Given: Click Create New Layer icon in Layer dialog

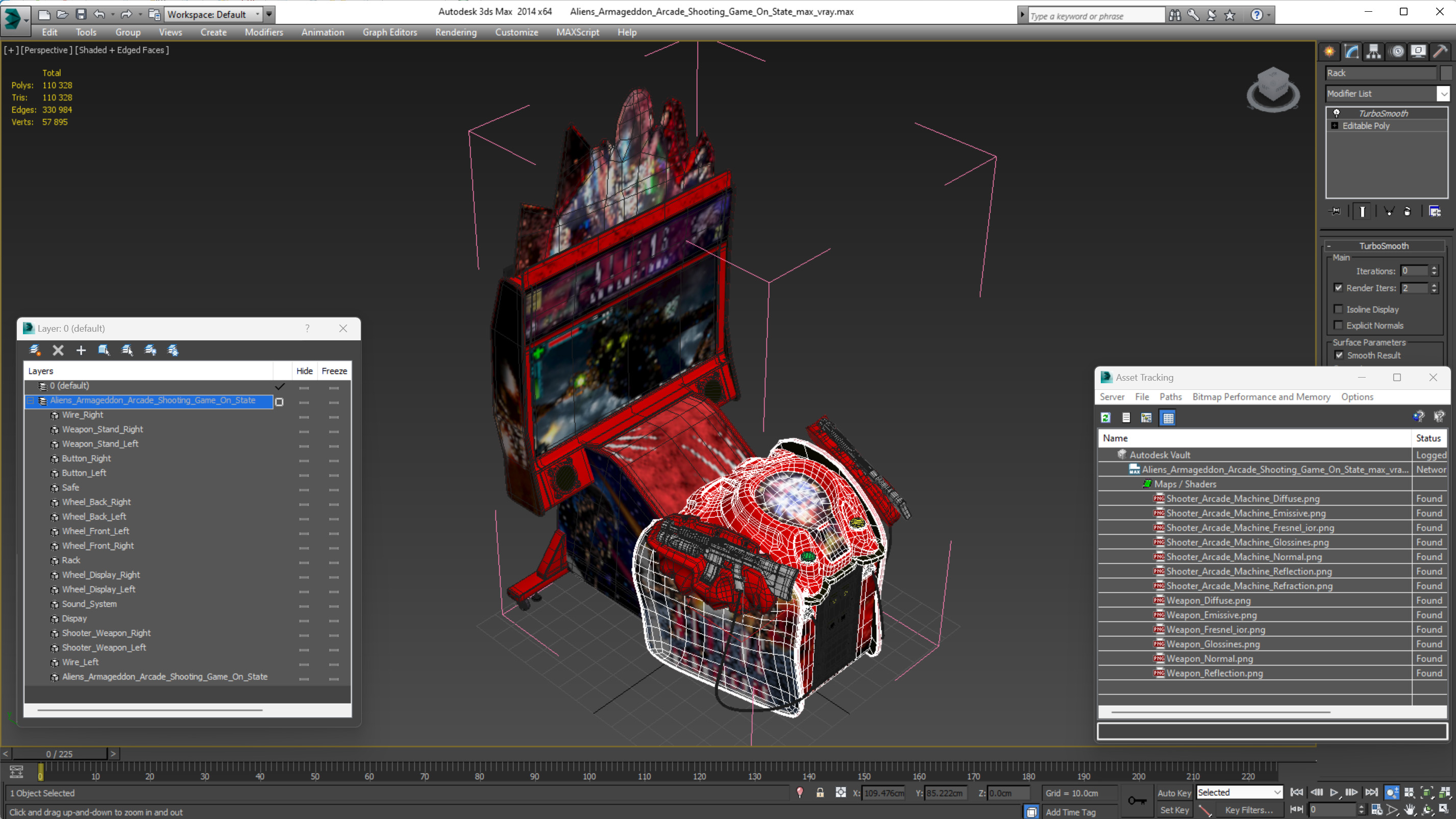Looking at the screenshot, I should [35, 351].
